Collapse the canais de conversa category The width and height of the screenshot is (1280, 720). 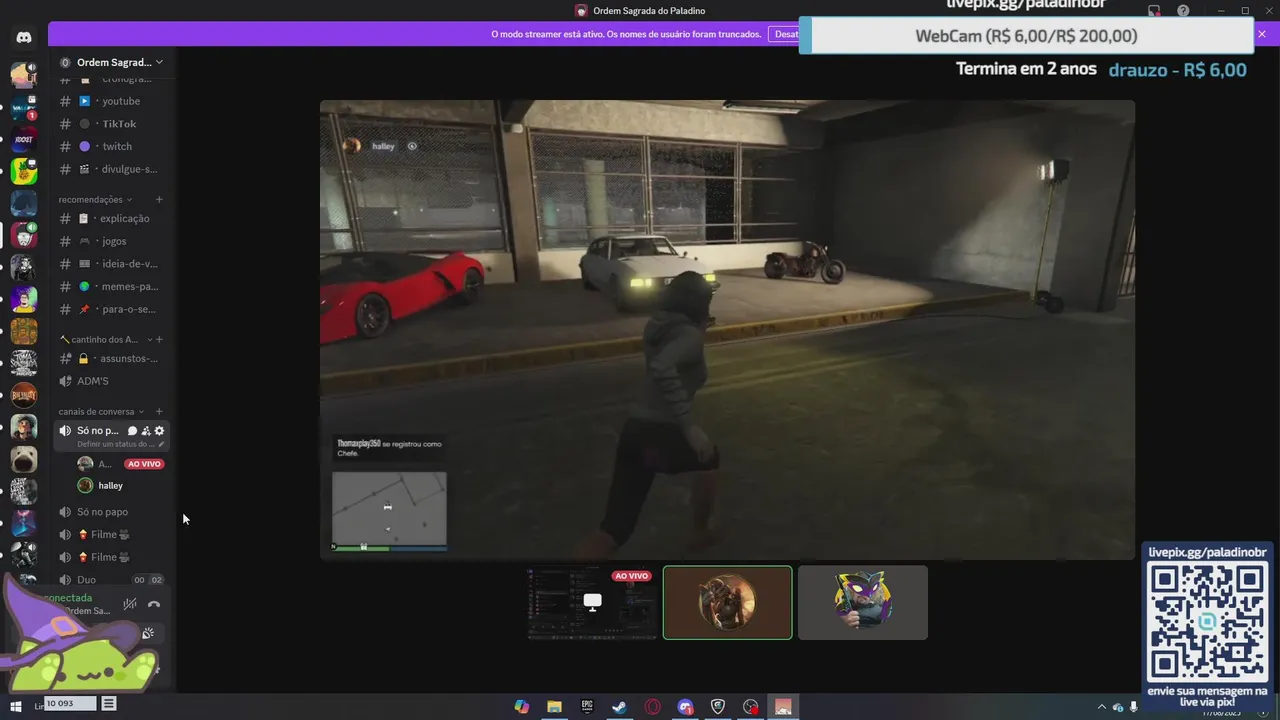102,411
